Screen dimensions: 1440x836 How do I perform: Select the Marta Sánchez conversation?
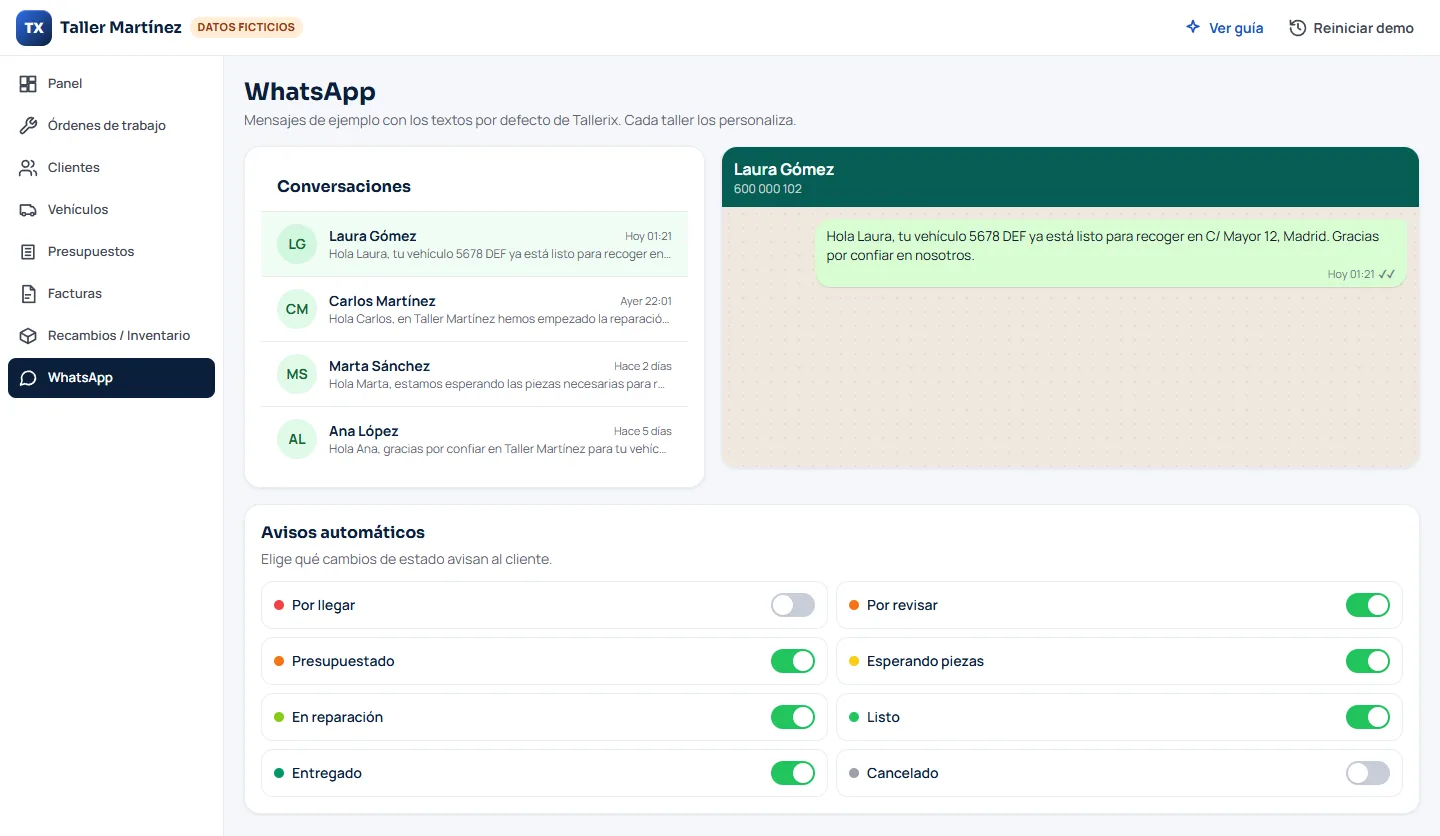474,374
